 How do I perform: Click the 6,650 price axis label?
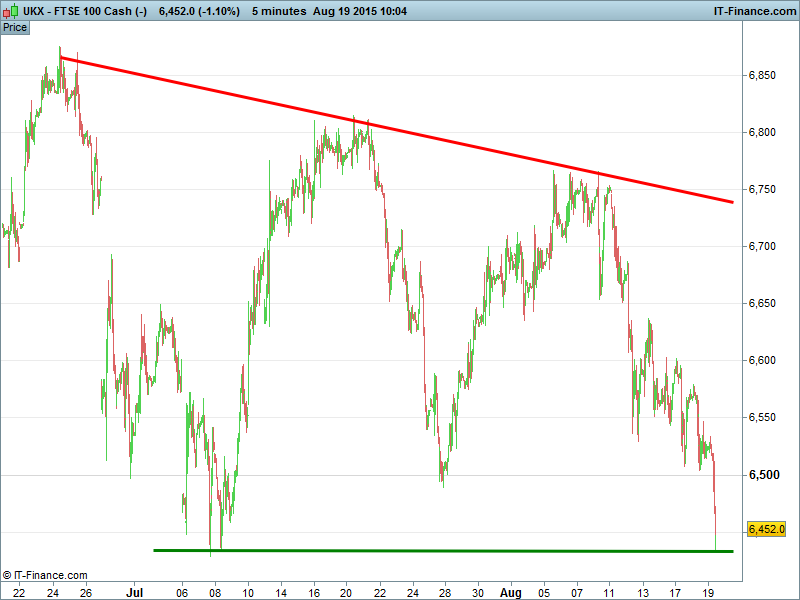click(762, 304)
